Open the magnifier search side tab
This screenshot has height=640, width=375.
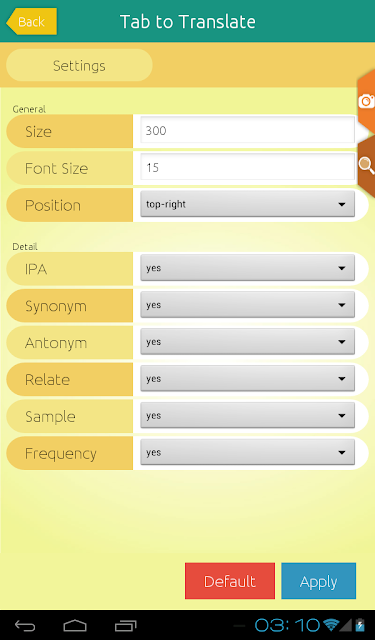coord(366,165)
